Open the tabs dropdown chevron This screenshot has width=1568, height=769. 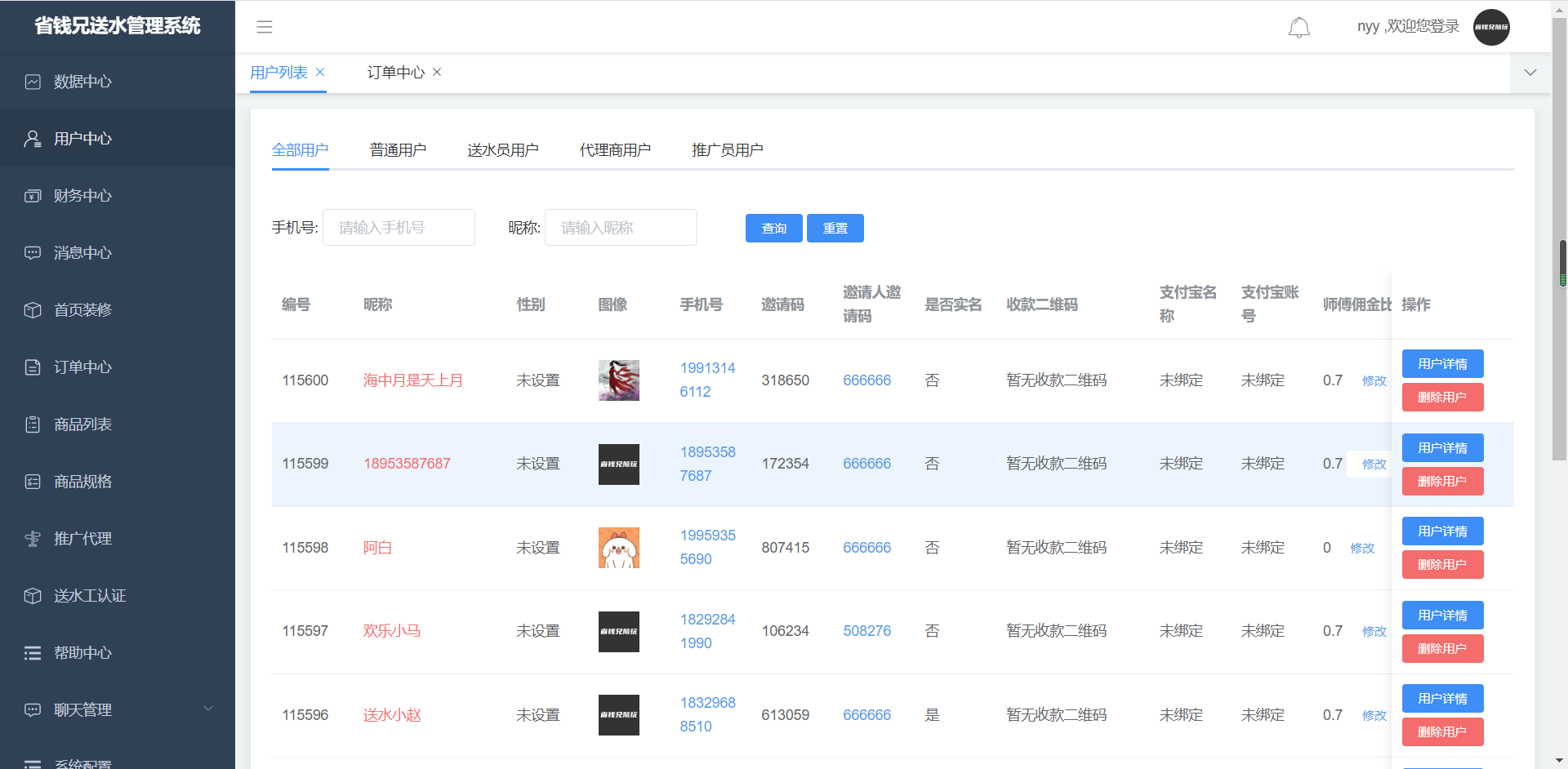pyautogui.click(x=1530, y=73)
